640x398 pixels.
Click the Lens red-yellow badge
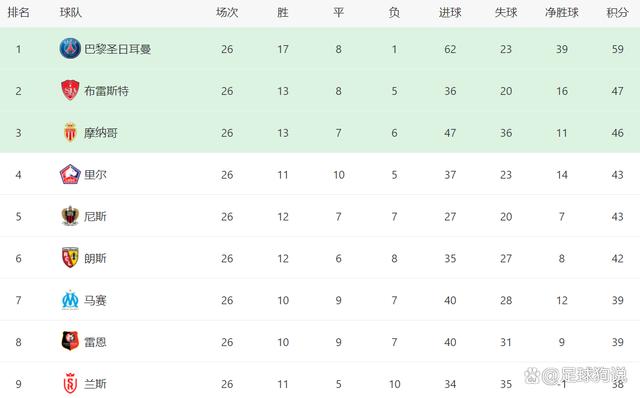click(70, 258)
